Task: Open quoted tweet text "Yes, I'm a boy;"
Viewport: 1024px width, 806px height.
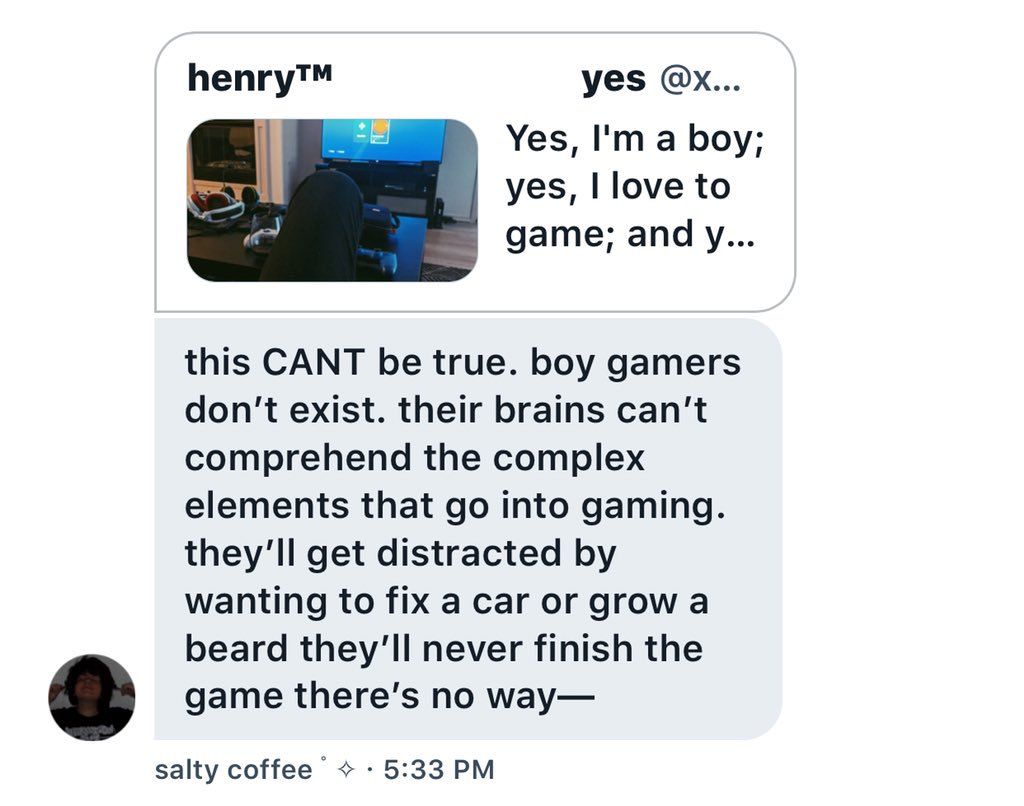Action: coord(634,139)
